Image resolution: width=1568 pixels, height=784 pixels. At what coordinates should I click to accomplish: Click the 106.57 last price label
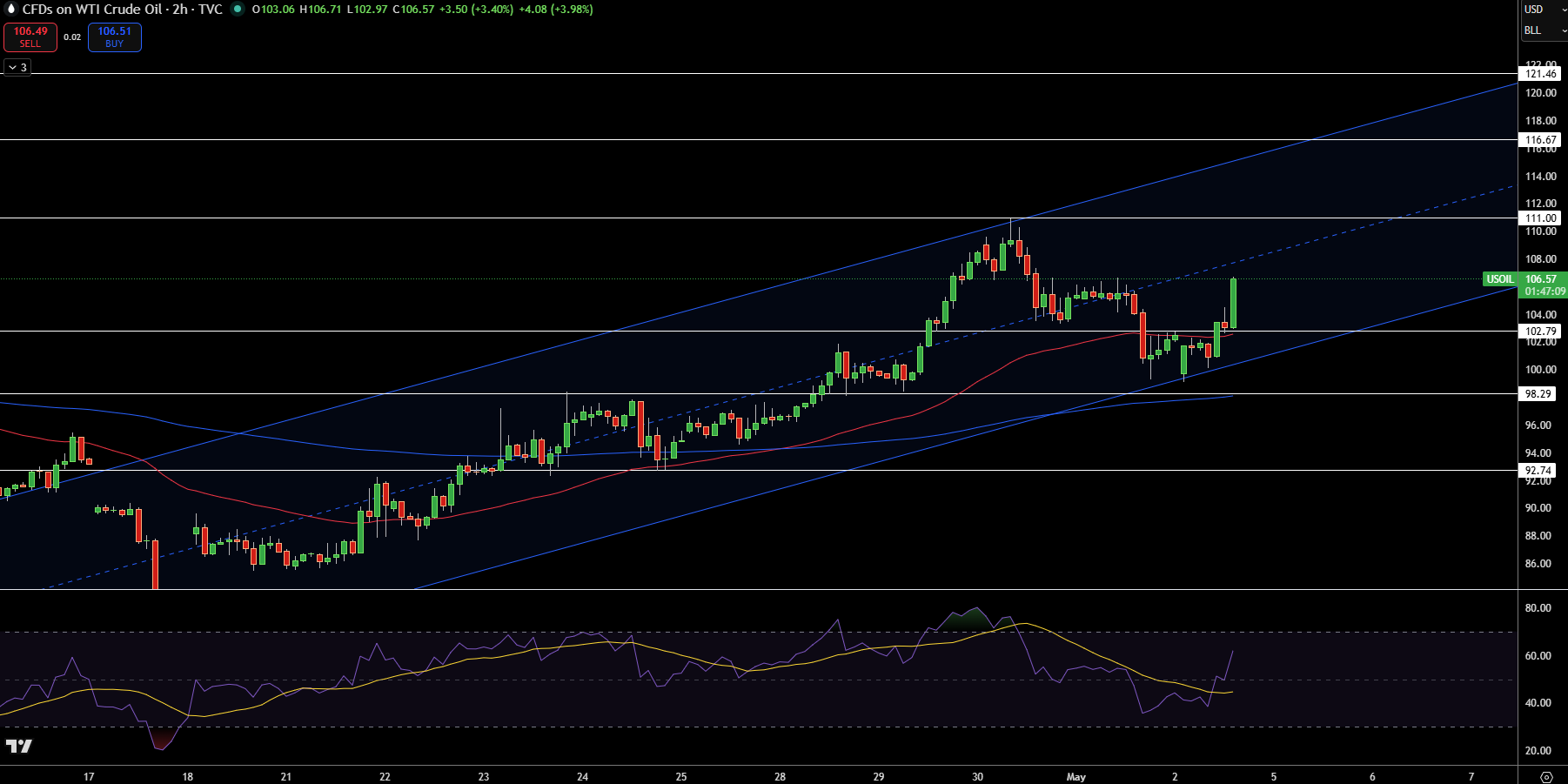coord(1541,279)
